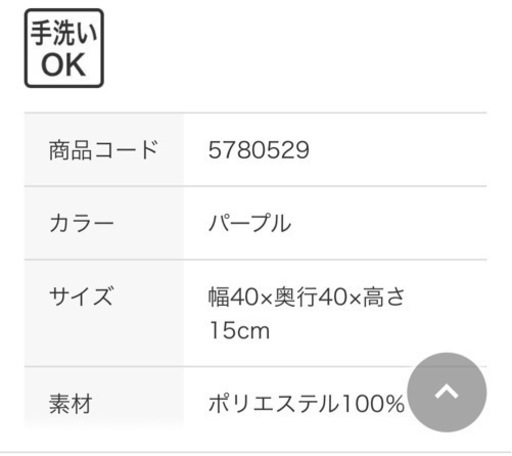Image resolution: width=512 pixels, height=456 pixels.
Task: Tap the サイズ label cell
Action: 104,313
